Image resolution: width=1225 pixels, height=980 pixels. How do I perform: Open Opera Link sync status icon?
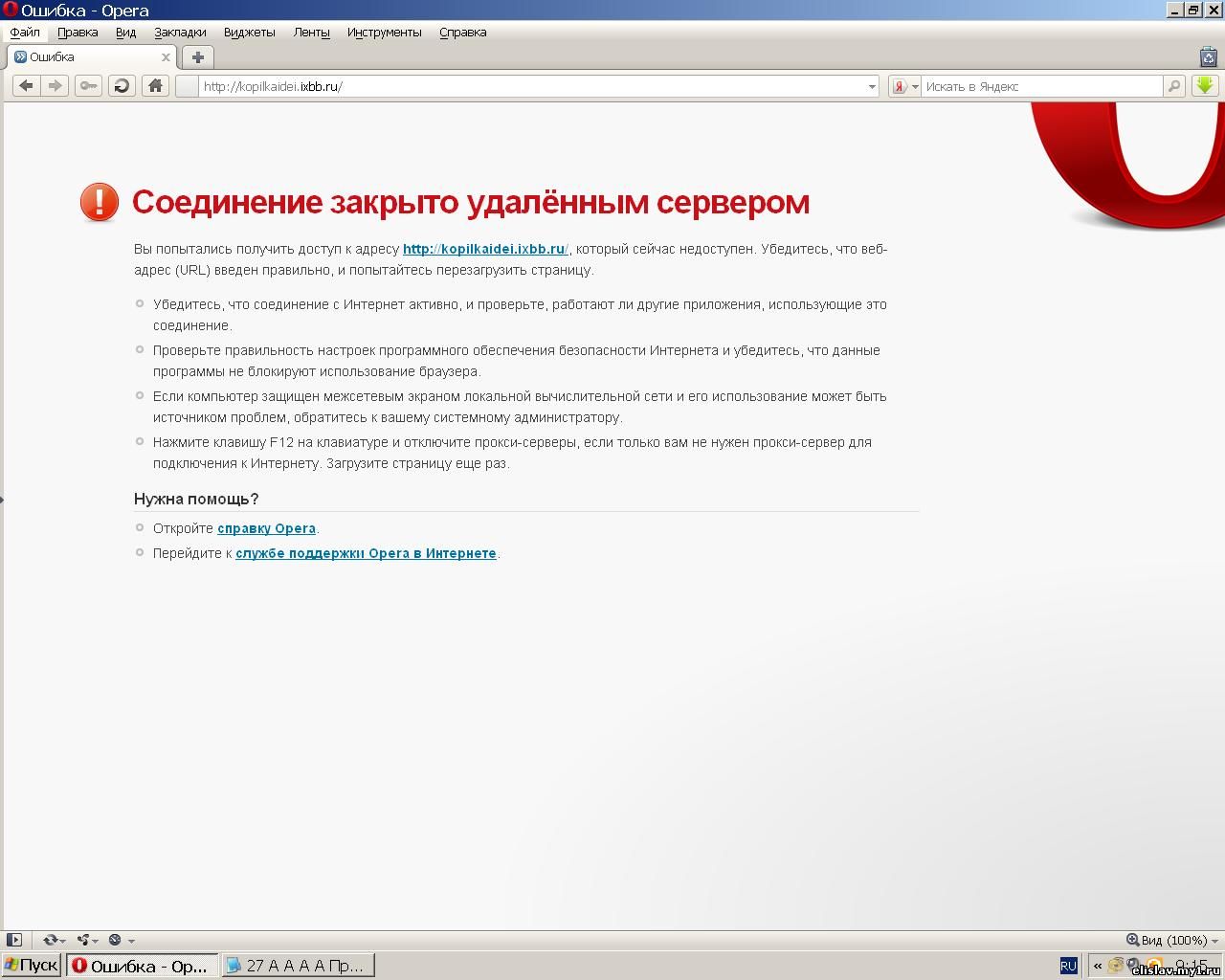pos(50,940)
